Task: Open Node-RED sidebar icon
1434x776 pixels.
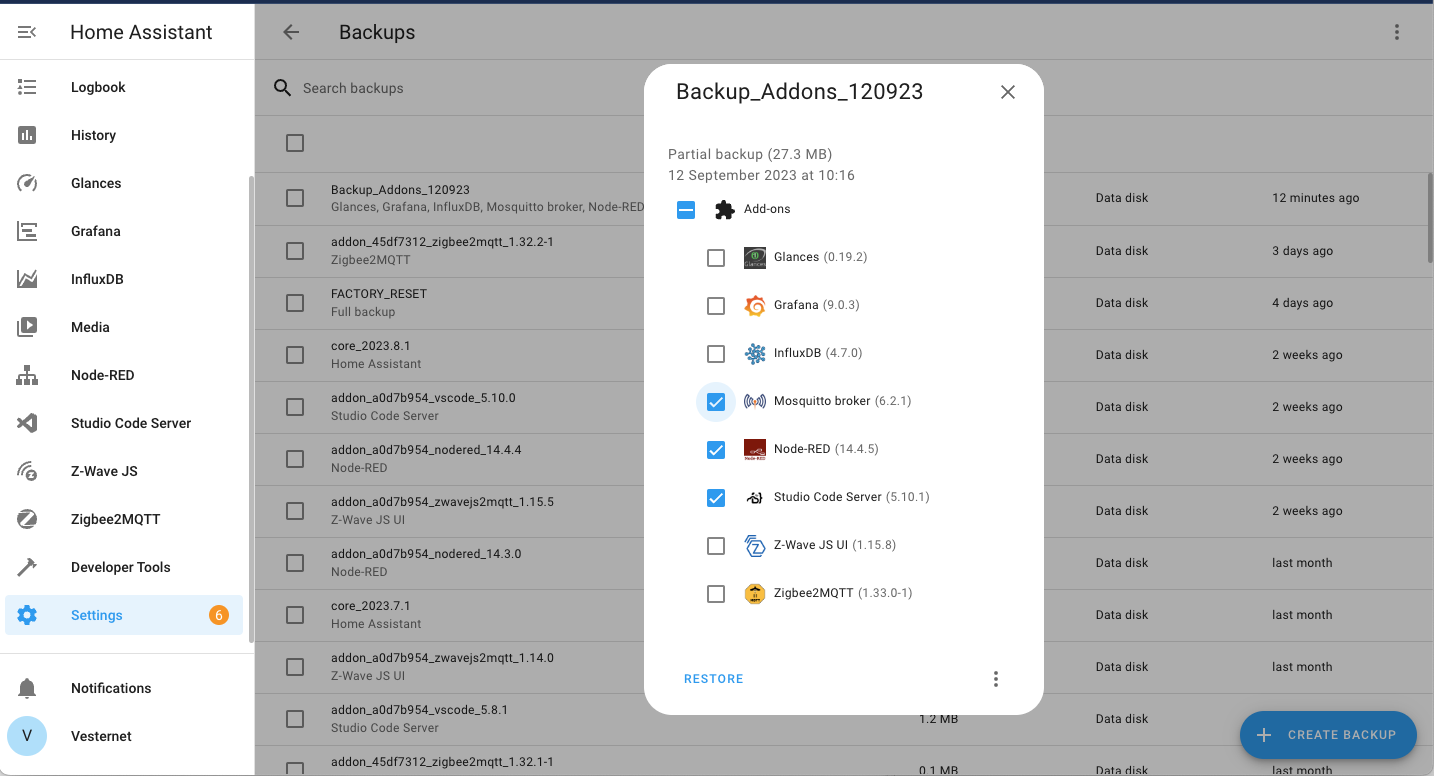Action: coord(27,375)
